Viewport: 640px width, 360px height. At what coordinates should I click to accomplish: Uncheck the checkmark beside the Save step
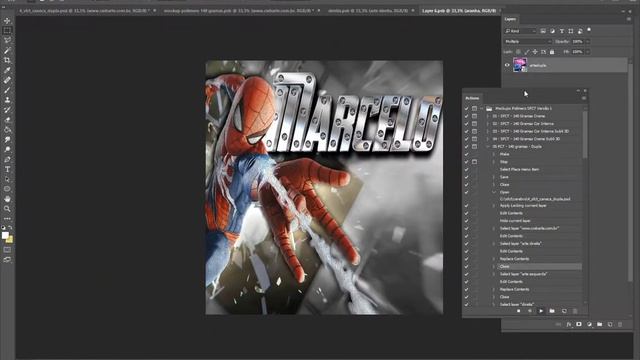467,177
